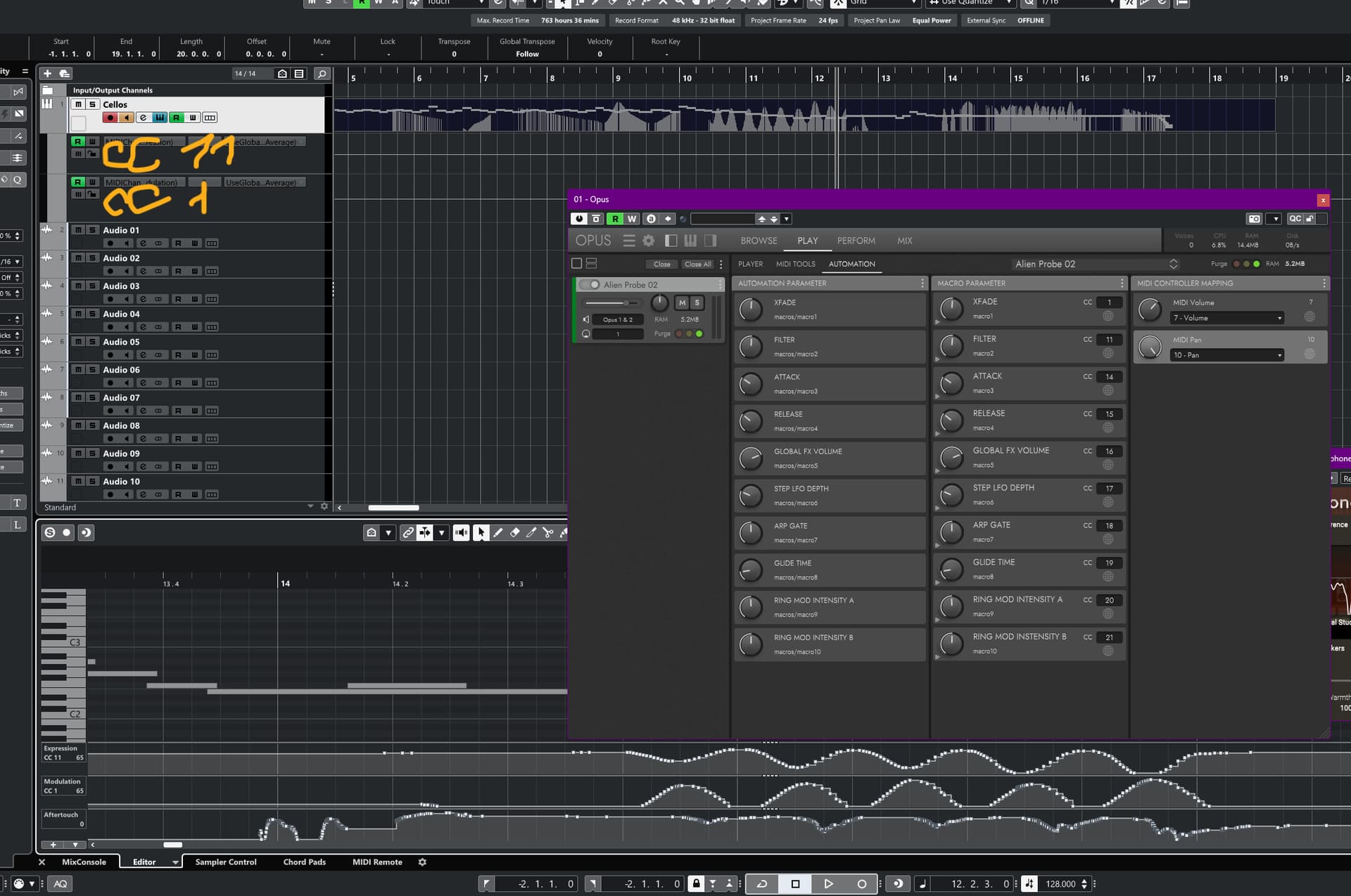The height and width of the screenshot is (896, 1351).
Task: Open the Opus settings gear
Action: click(647, 240)
